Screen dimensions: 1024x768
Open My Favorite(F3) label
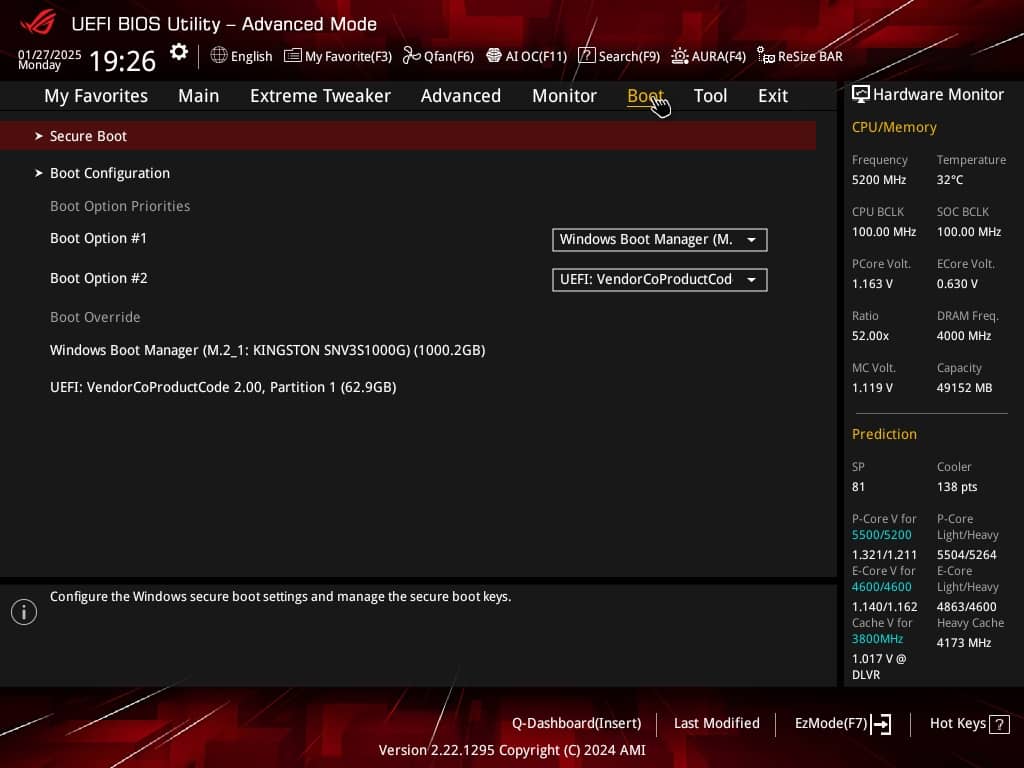(x=348, y=56)
